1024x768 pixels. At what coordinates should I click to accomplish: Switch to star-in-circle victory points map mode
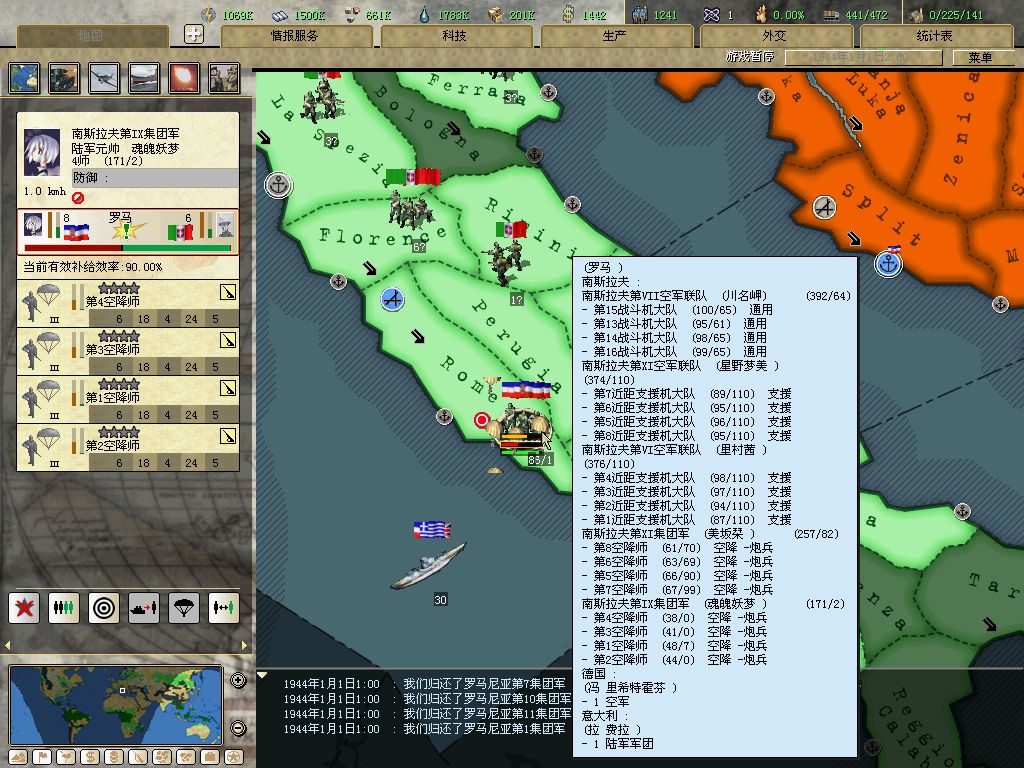tap(234, 757)
